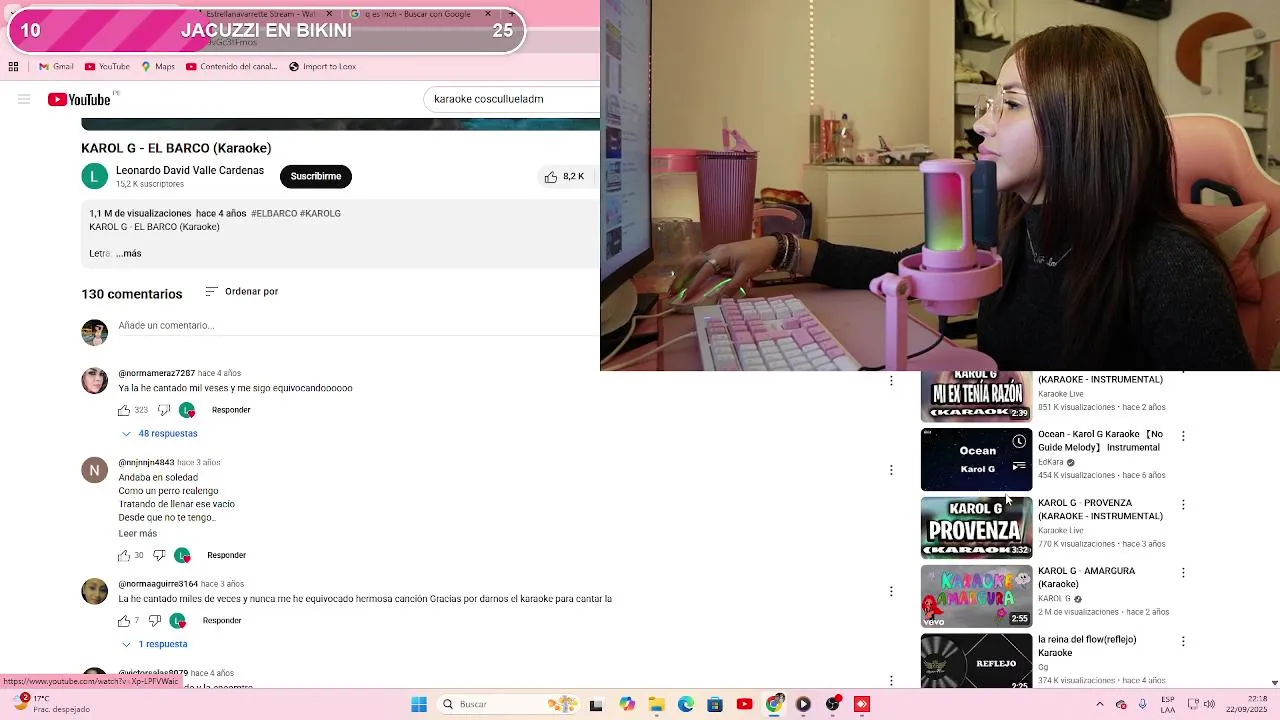Open options menu for @normaaguirre3164 comment
This screenshot has height=720, width=1280.
pyautogui.click(x=891, y=591)
